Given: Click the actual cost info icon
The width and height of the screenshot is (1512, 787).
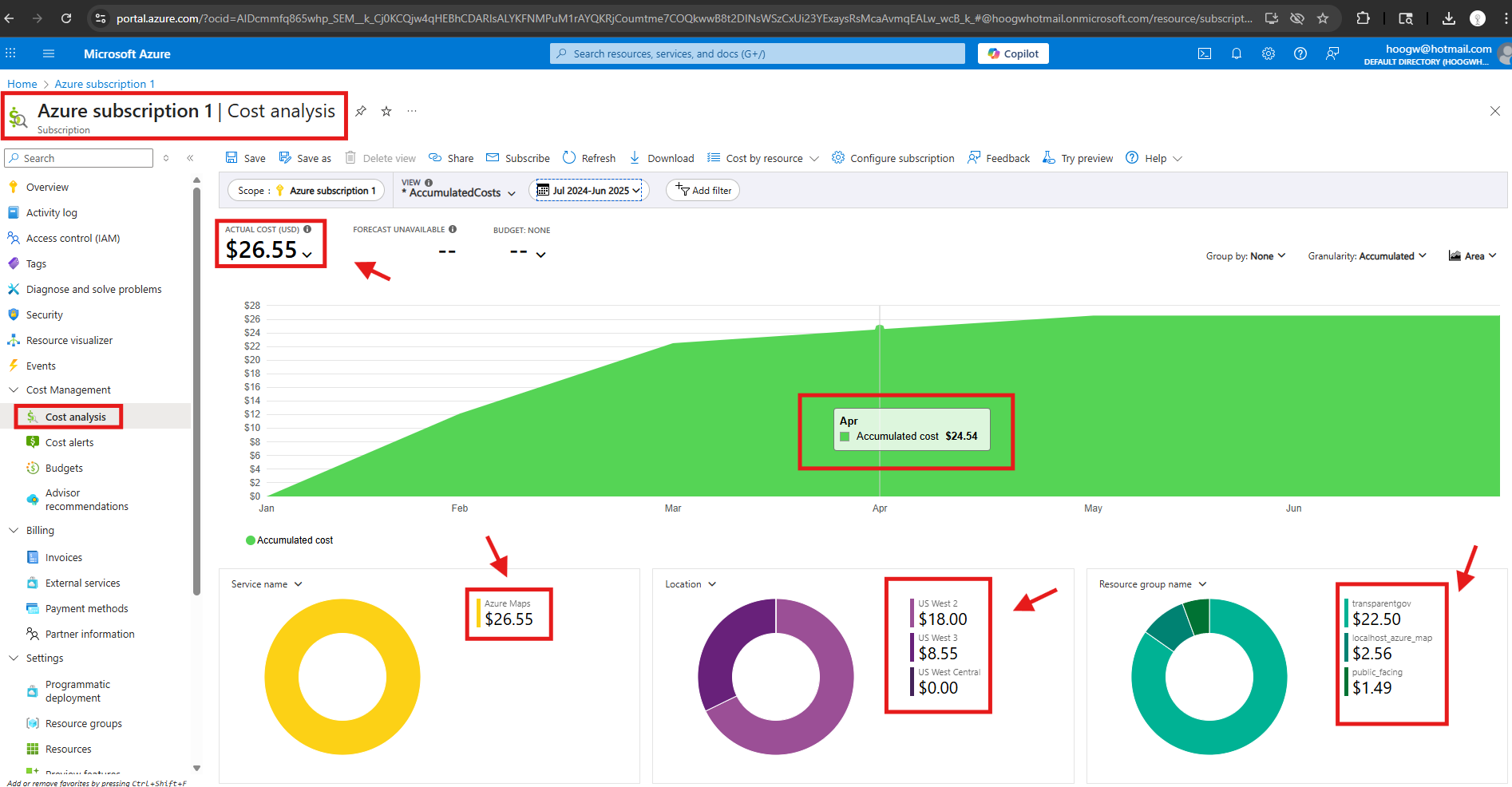Looking at the screenshot, I should (x=307, y=229).
